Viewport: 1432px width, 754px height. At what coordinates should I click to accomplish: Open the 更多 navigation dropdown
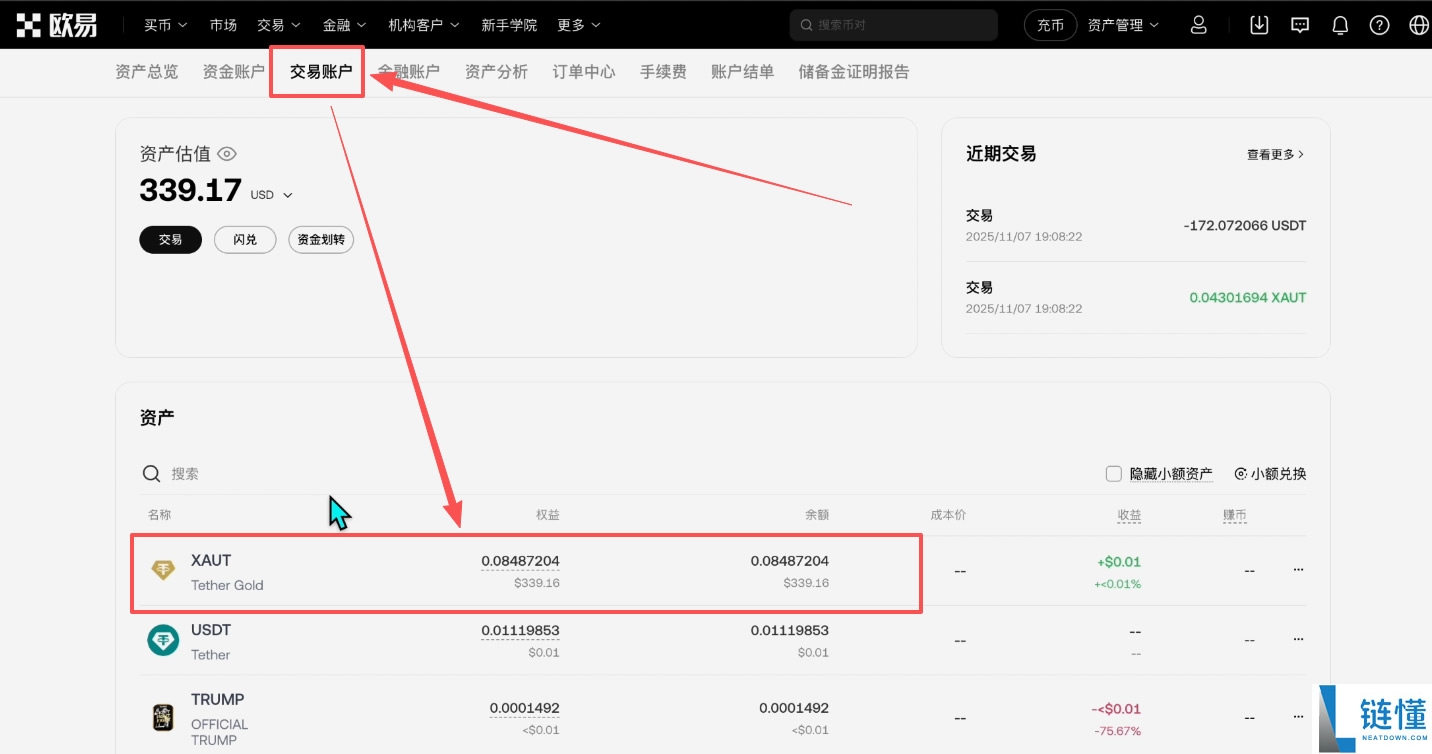tap(578, 24)
